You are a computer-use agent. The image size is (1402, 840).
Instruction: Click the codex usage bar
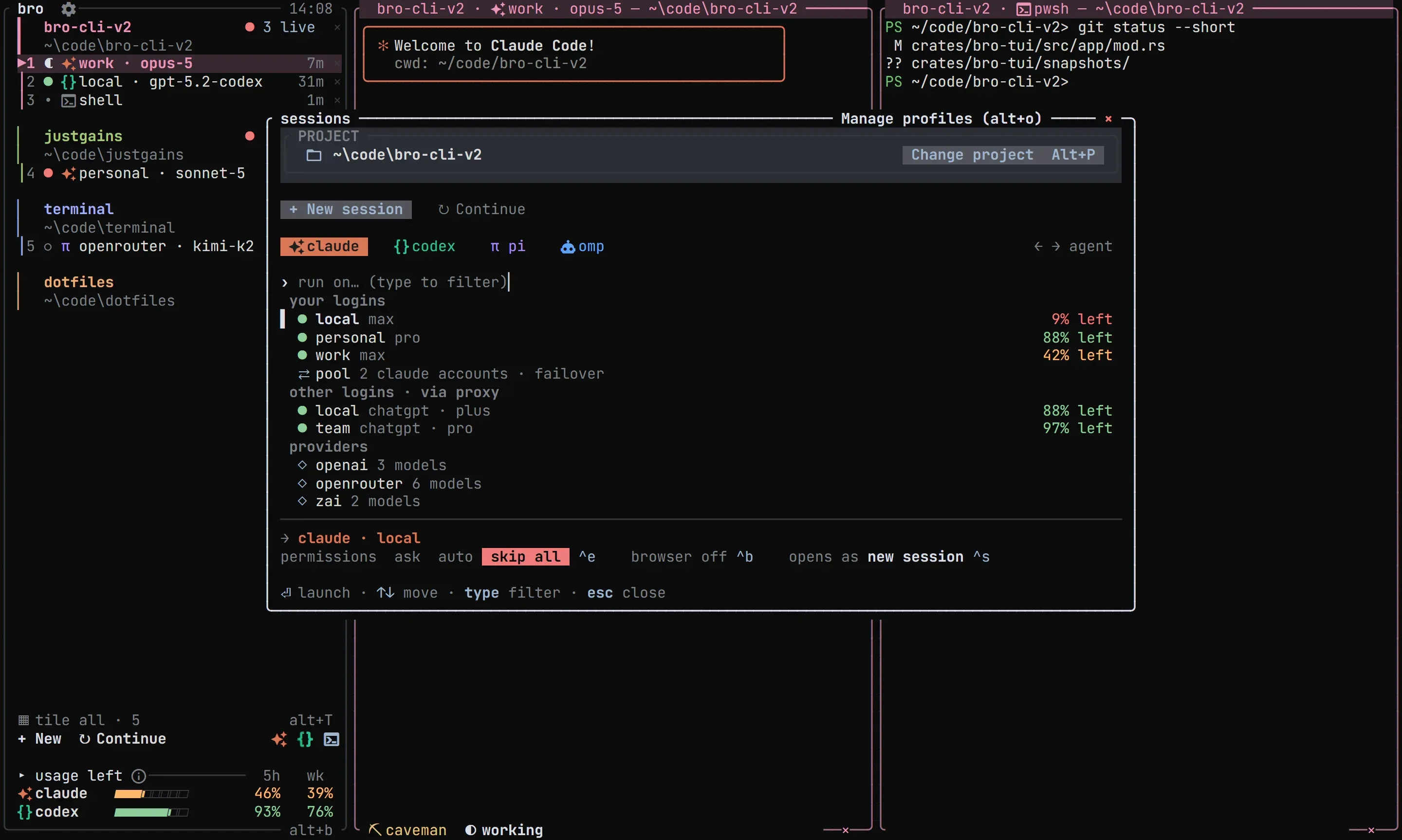151,812
